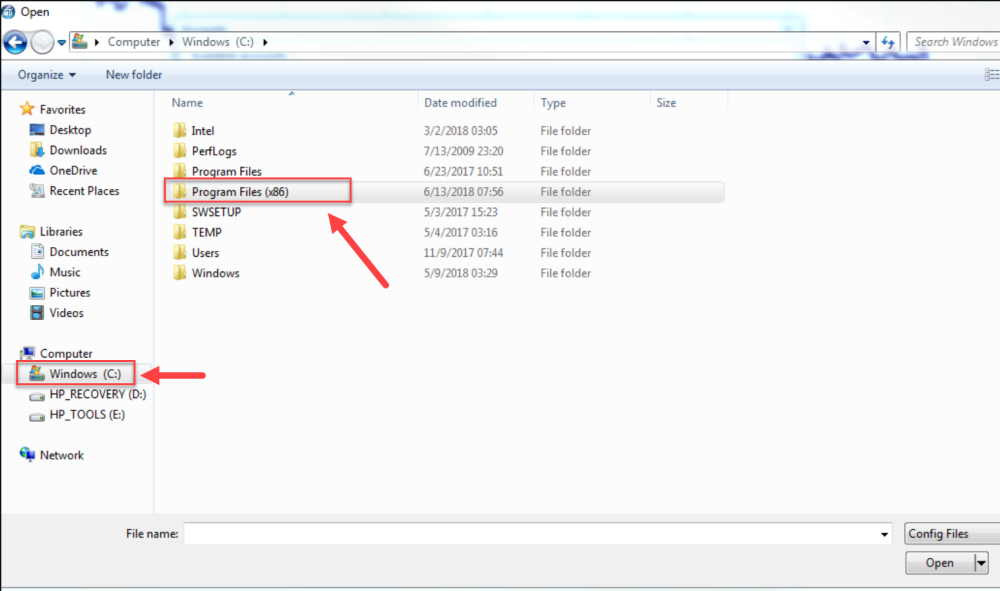Select Computer in the address breadcrumb
This screenshot has width=1000, height=591.
click(x=133, y=41)
